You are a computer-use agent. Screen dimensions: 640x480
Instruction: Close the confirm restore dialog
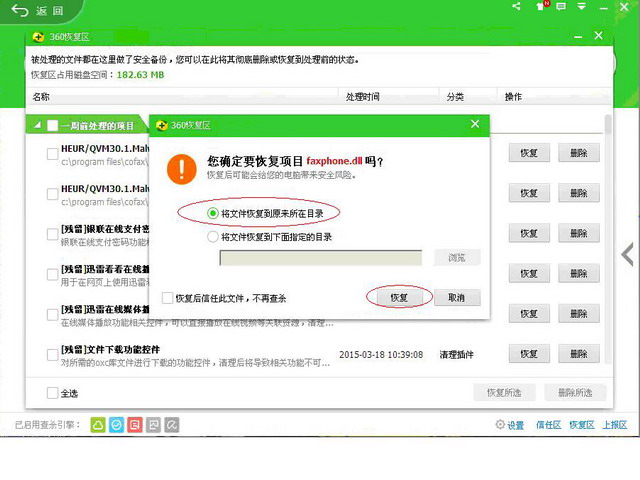coord(475,124)
